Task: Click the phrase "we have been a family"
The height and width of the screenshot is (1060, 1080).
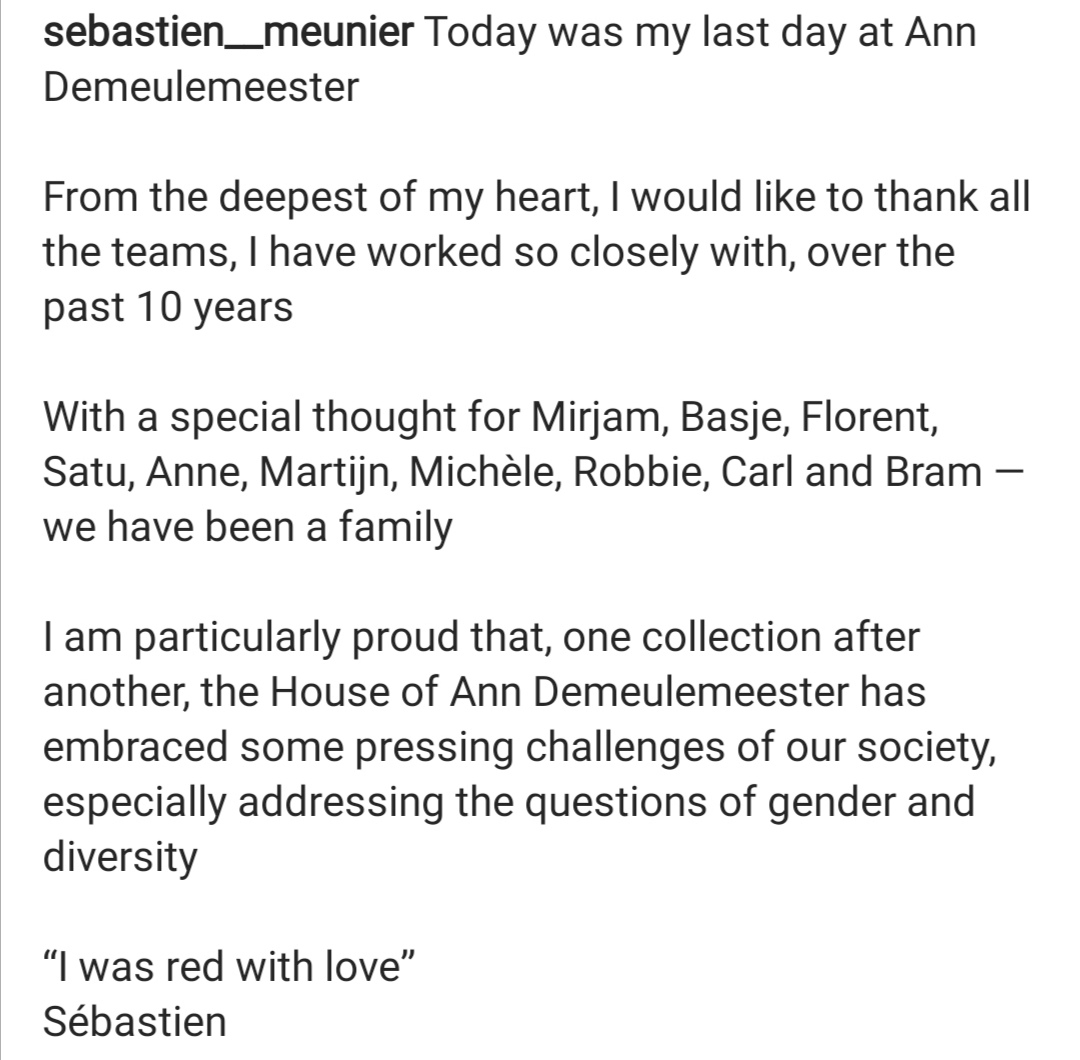Action: (248, 526)
